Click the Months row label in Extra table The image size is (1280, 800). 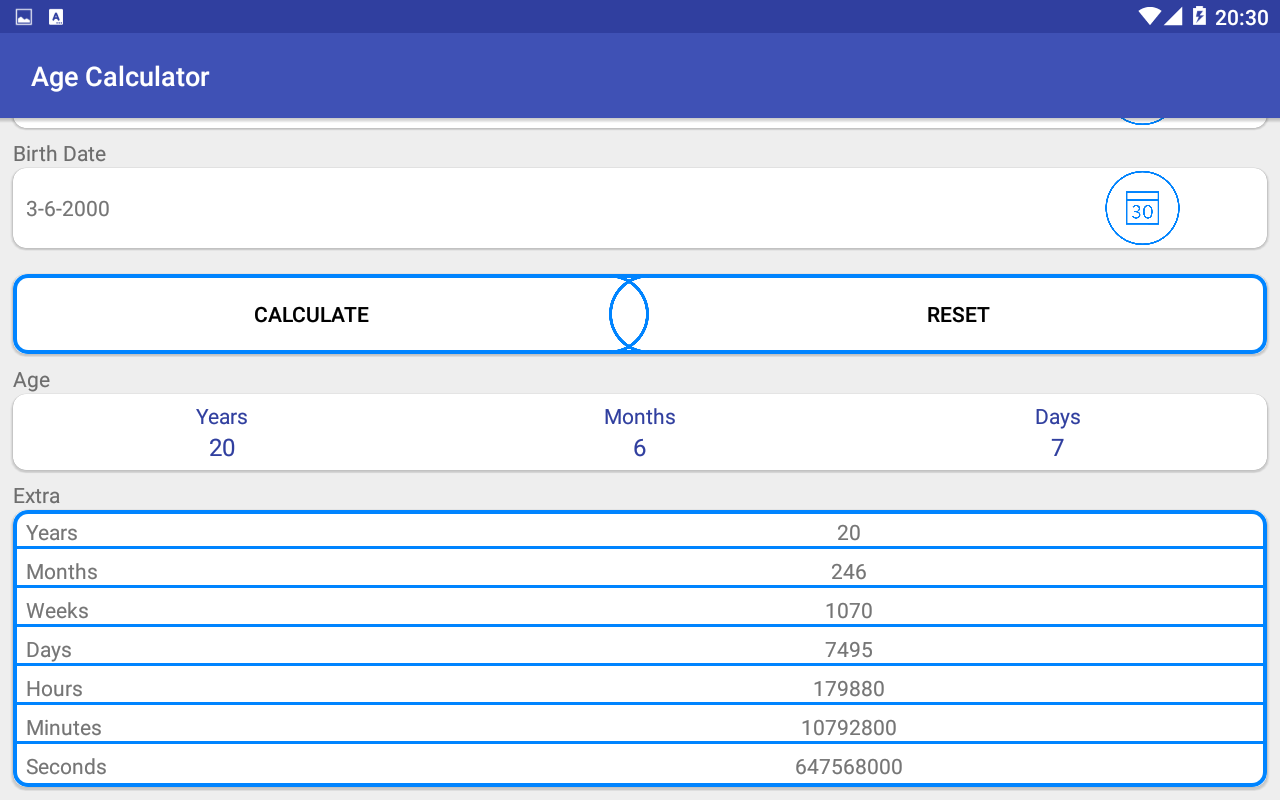(x=62, y=572)
